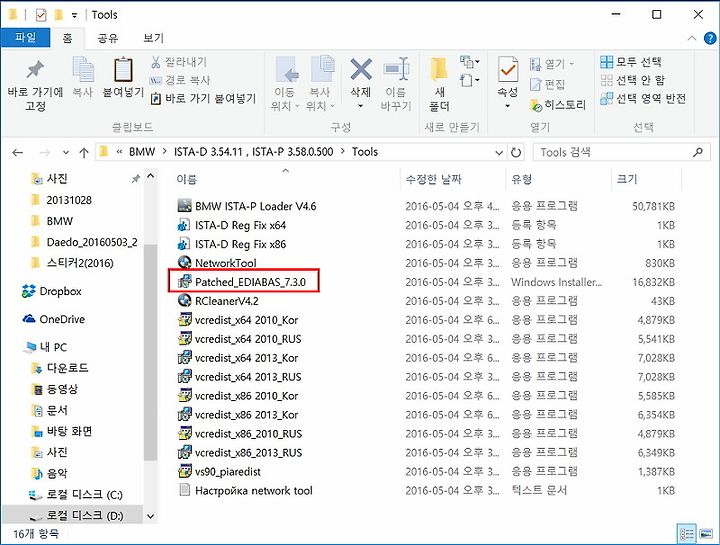Open the BMW folder in quick access
This screenshot has width=720, height=545.
(x=51, y=221)
